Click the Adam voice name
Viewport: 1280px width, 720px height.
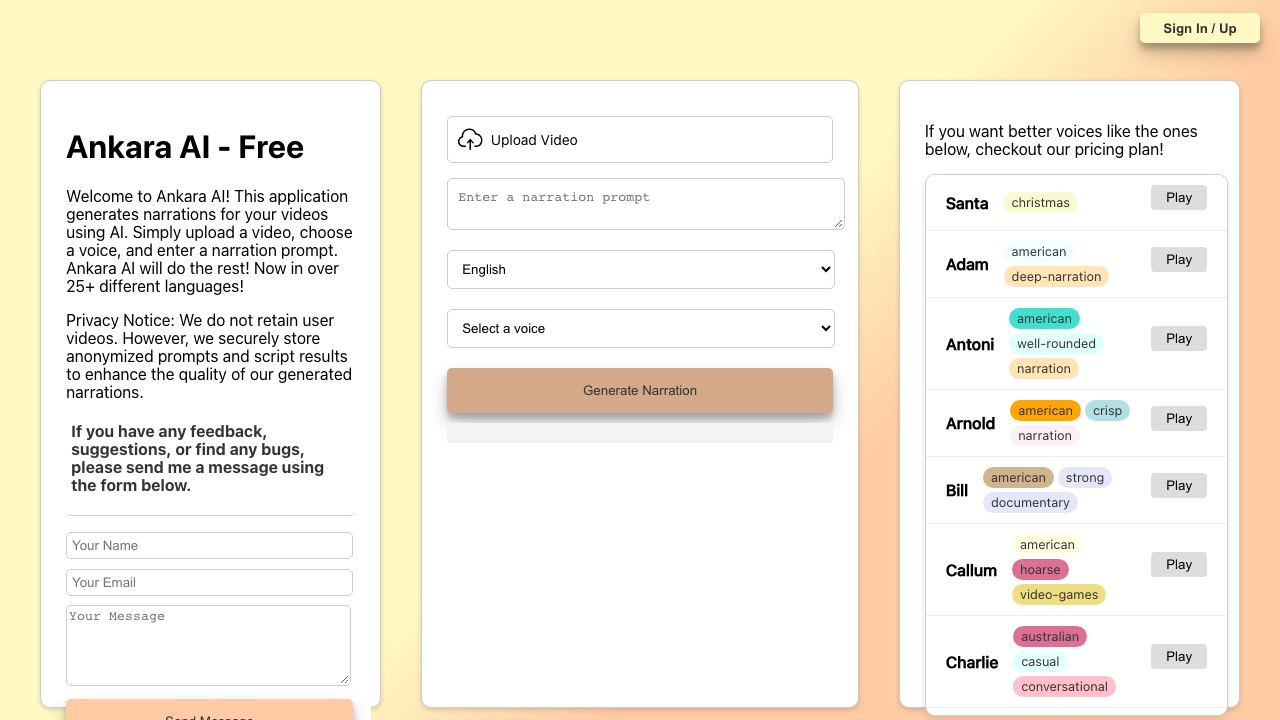point(967,264)
